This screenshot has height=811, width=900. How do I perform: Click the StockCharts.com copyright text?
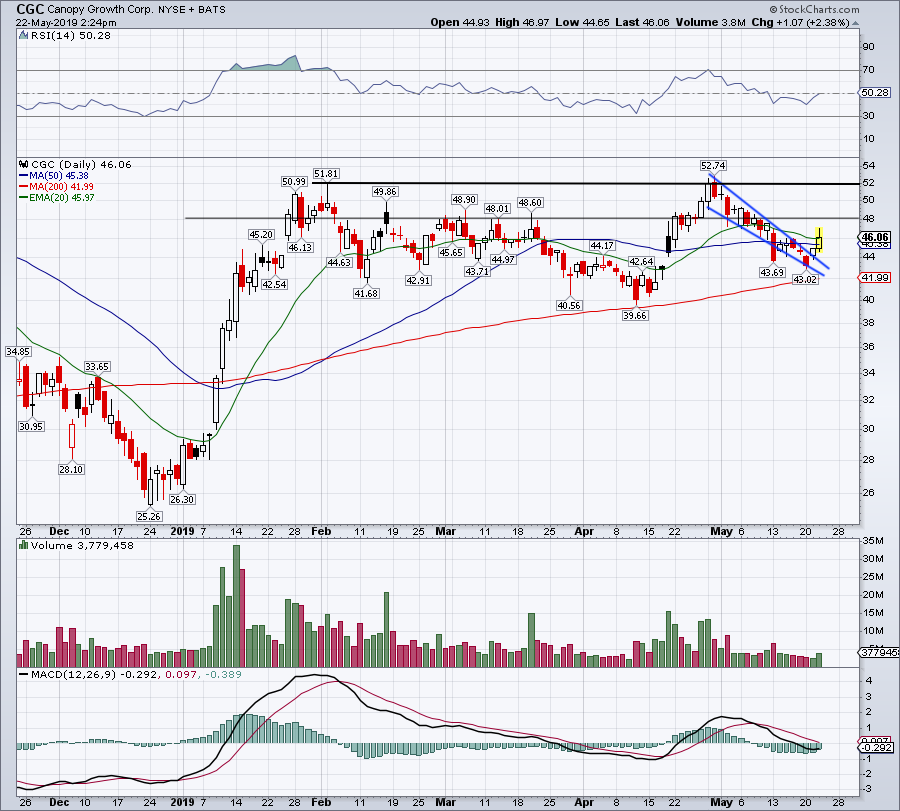tap(814, 9)
